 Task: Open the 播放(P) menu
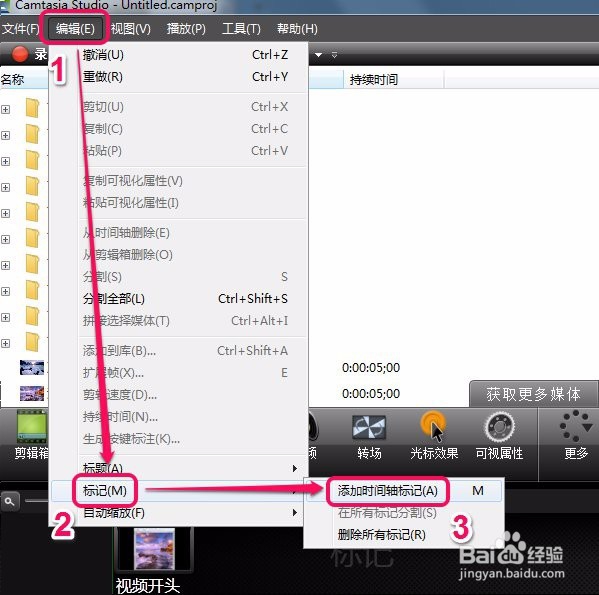tap(186, 29)
